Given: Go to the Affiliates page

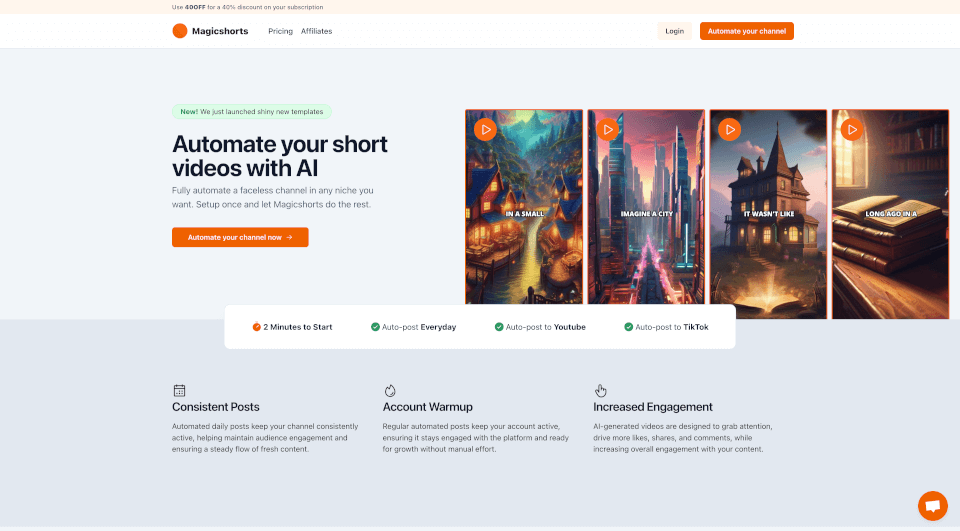Looking at the screenshot, I should [x=316, y=31].
